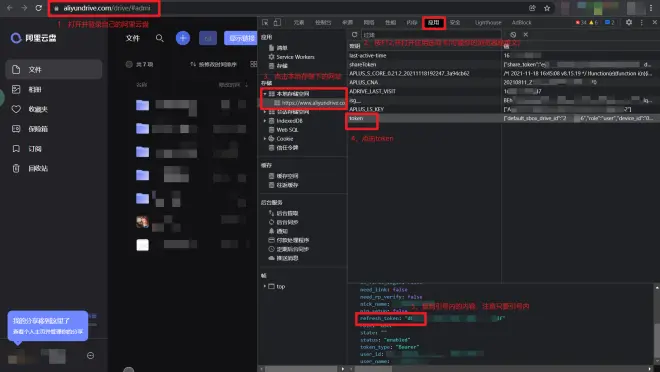660x372 pixels.
Task: Select all files with the round checkbox
Action: pyautogui.click(x=129, y=64)
